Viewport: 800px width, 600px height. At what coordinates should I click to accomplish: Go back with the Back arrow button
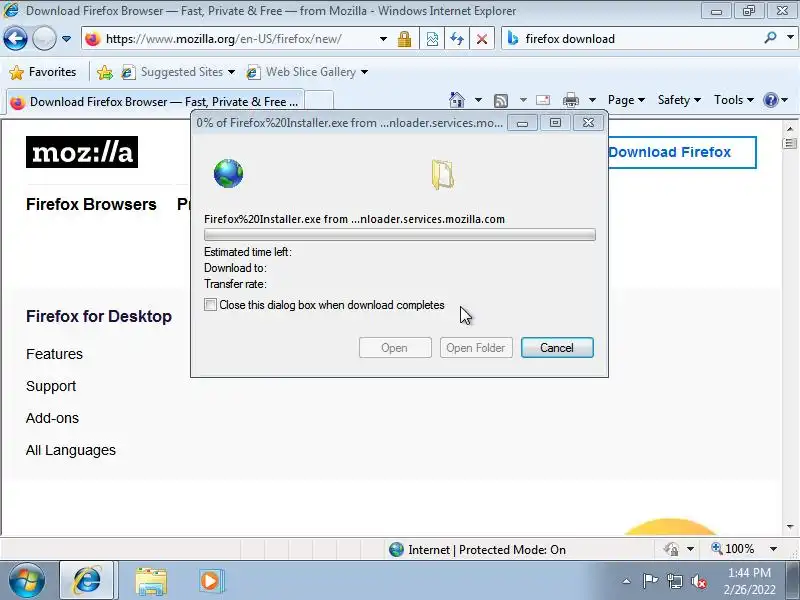point(15,39)
